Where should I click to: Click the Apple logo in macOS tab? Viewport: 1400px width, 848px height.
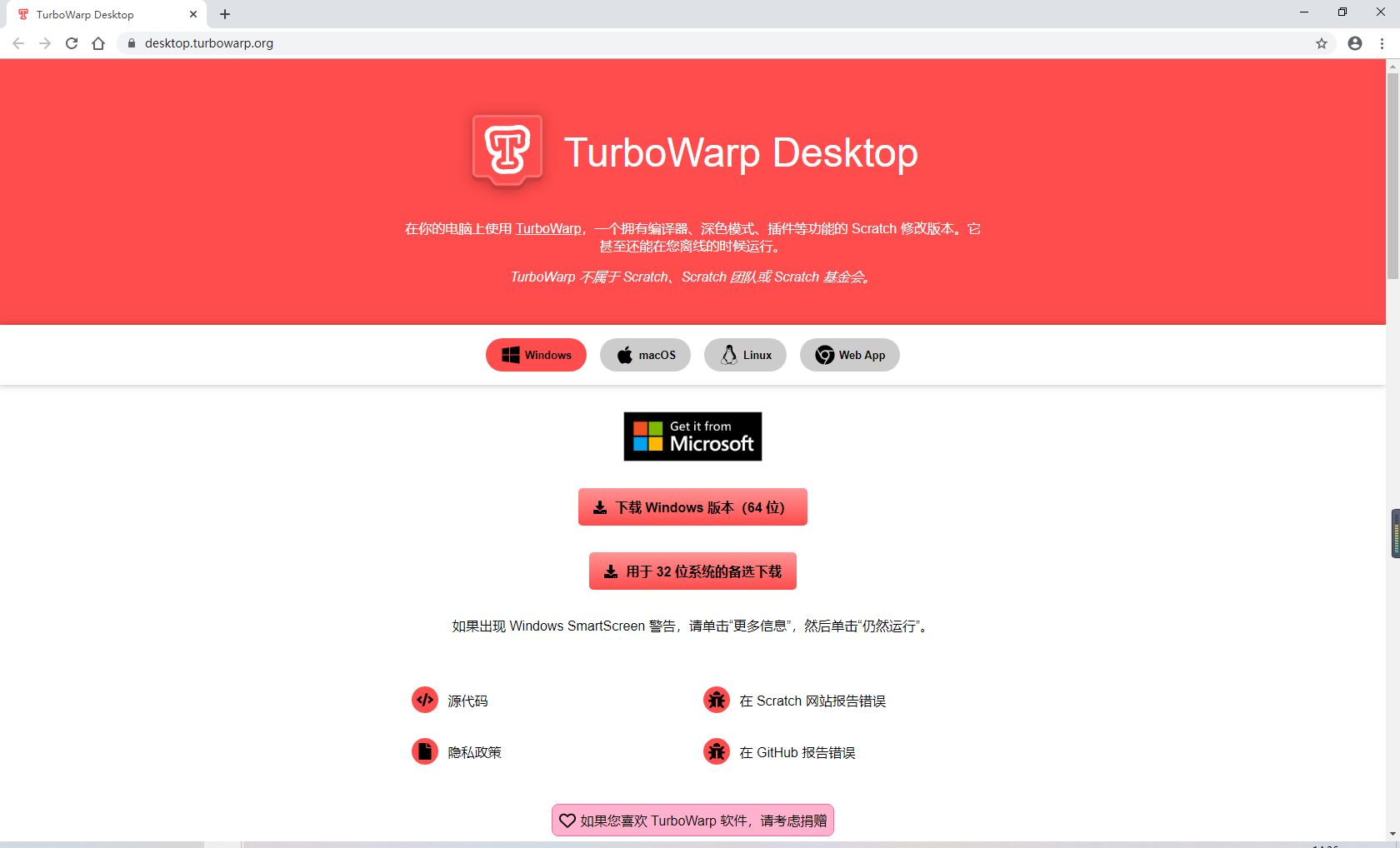[625, 355]
